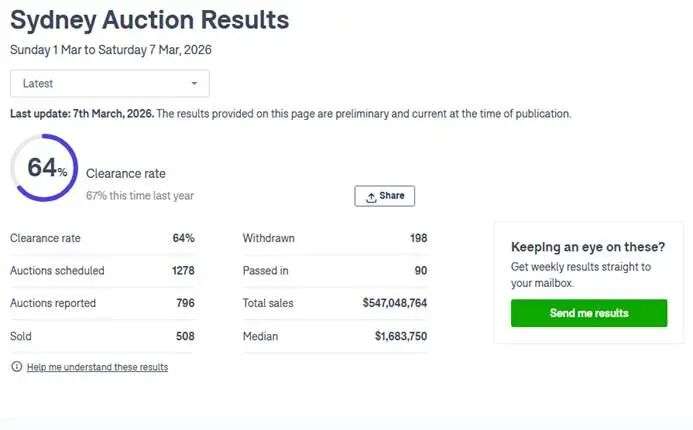Screen dimensions: 693x430
Task: Select the Sunday 1 Mar to Saturday 7 Mar date range
Action: click(x=111, y=49)
